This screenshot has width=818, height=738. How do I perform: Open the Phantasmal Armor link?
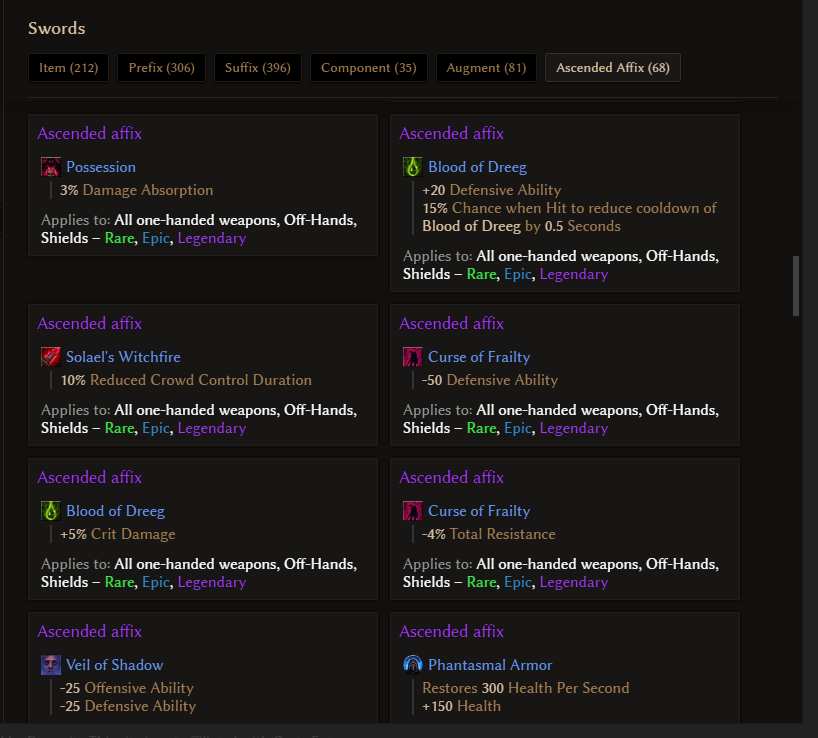click(x=490, y=665)
